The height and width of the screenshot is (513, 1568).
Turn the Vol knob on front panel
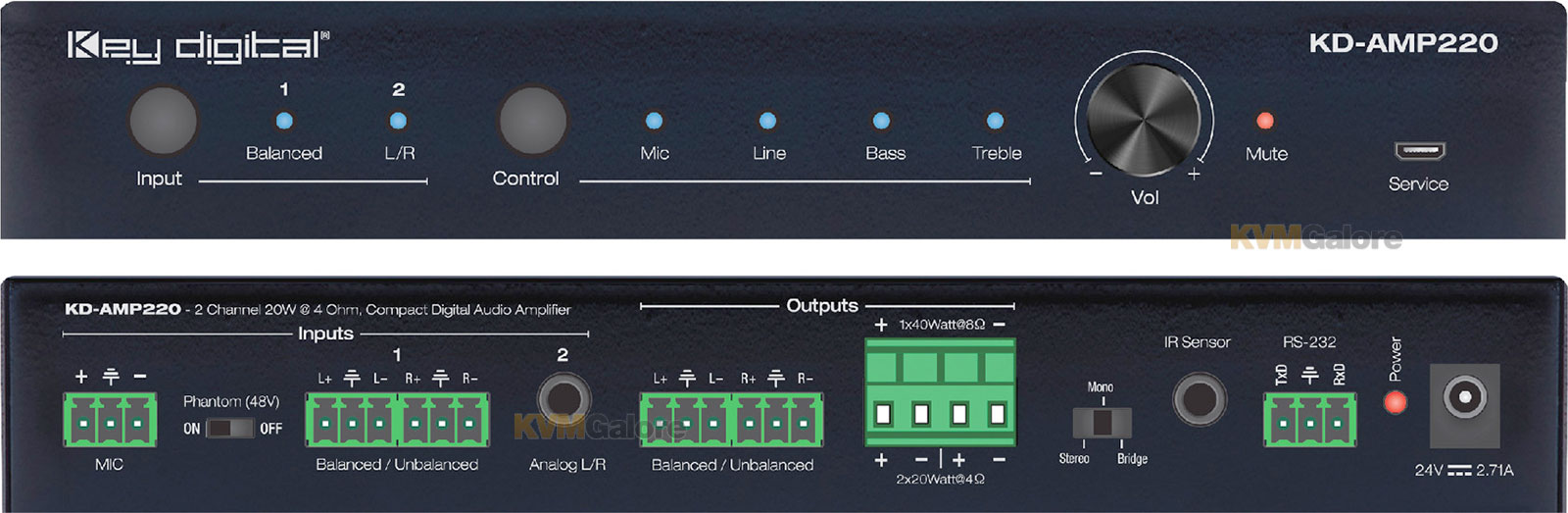1144,121
